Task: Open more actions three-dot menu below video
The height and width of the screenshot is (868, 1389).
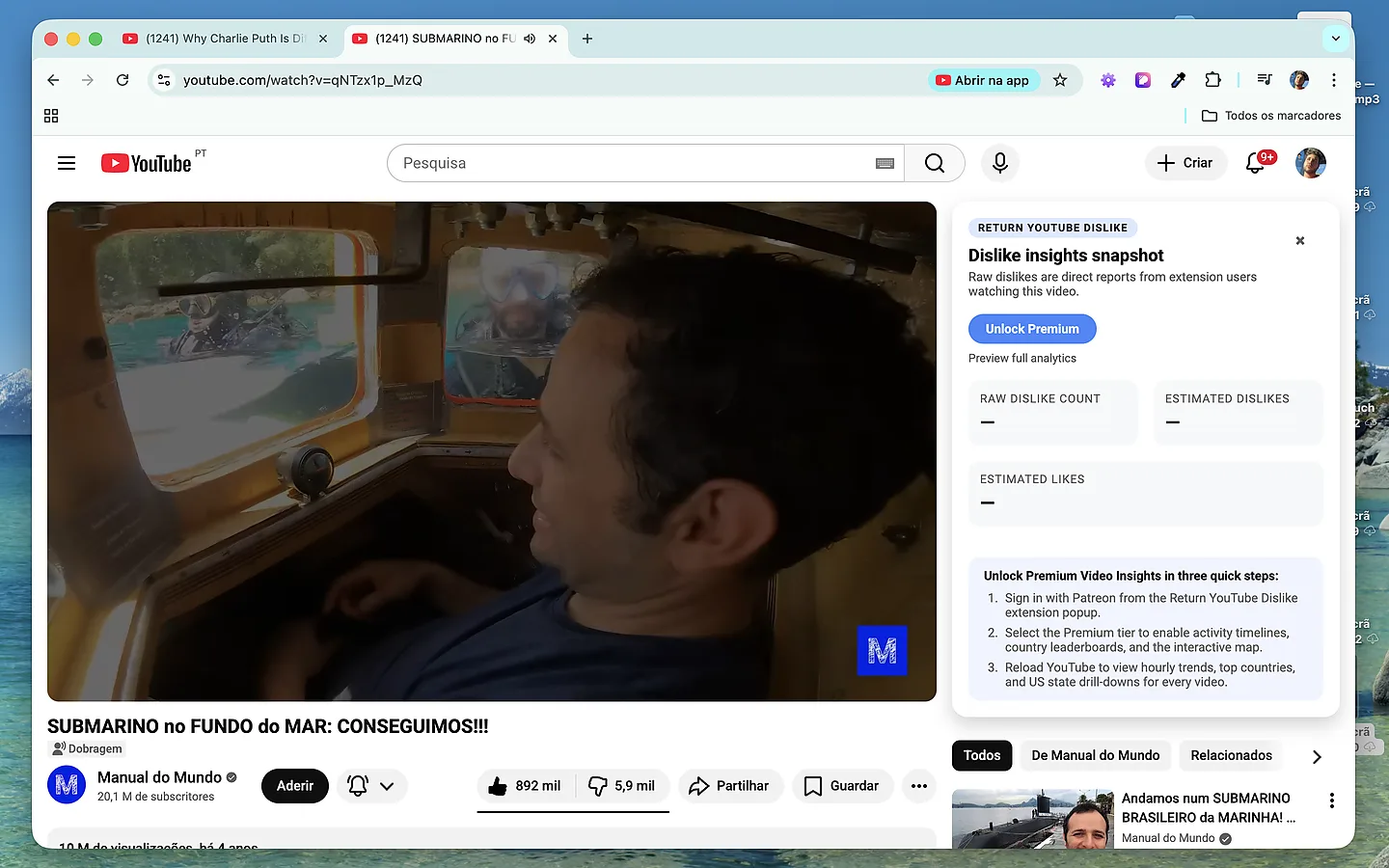Action: pos(919,786)
